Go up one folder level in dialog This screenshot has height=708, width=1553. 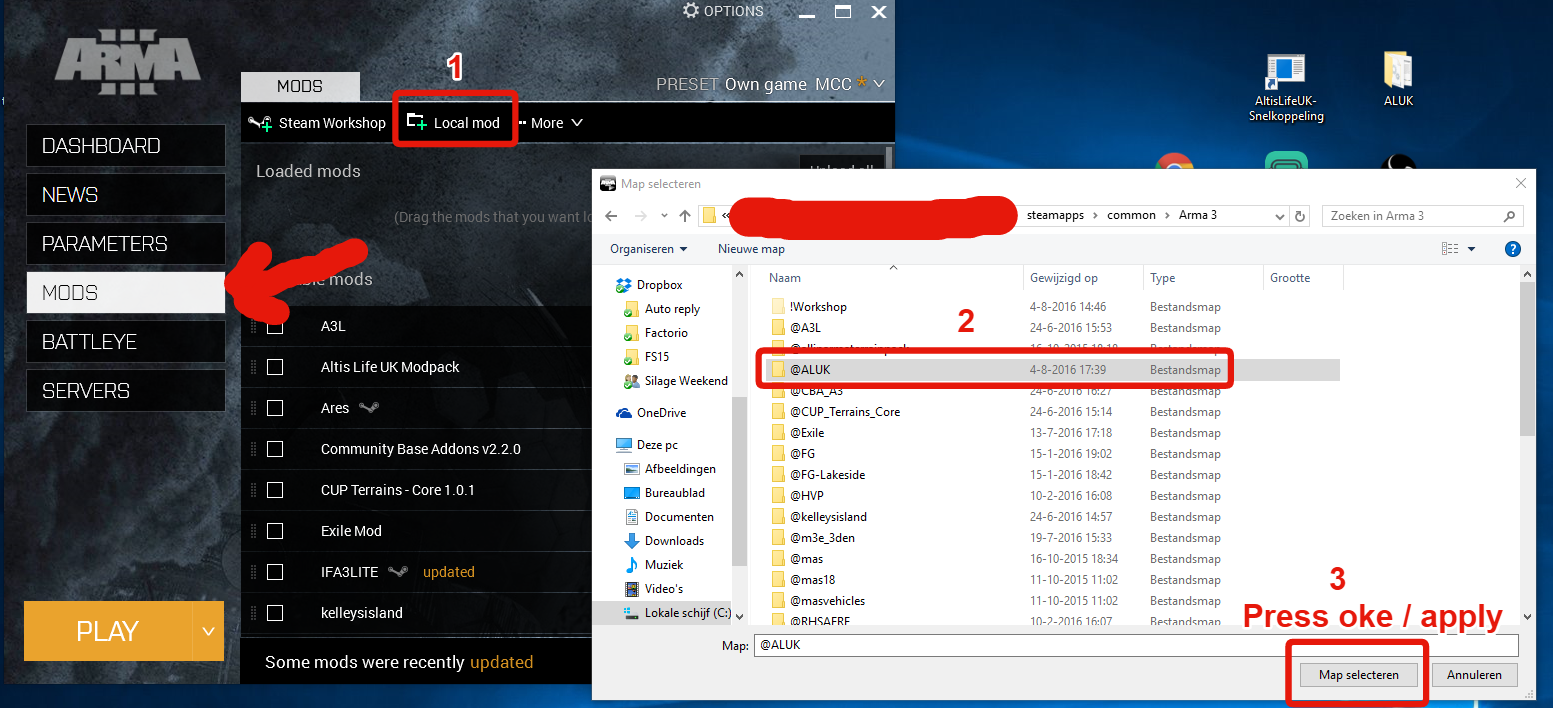click(x=685, y=216)
